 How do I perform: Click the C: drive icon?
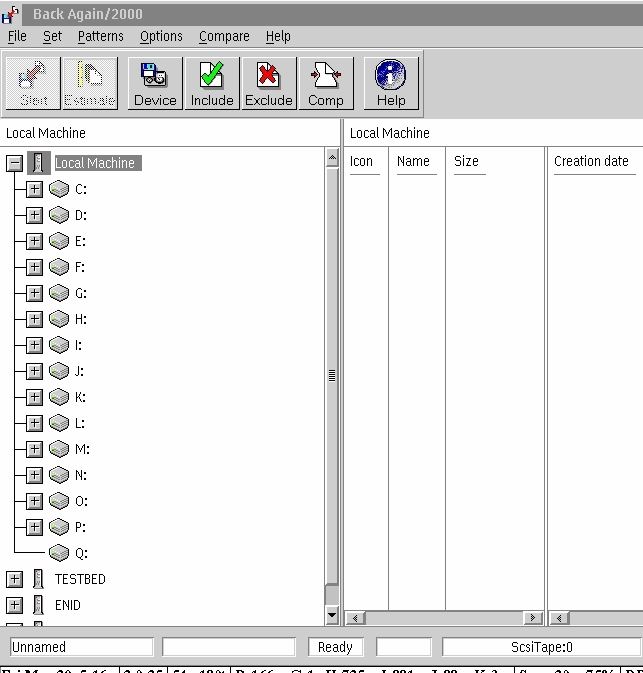point(59,189)
